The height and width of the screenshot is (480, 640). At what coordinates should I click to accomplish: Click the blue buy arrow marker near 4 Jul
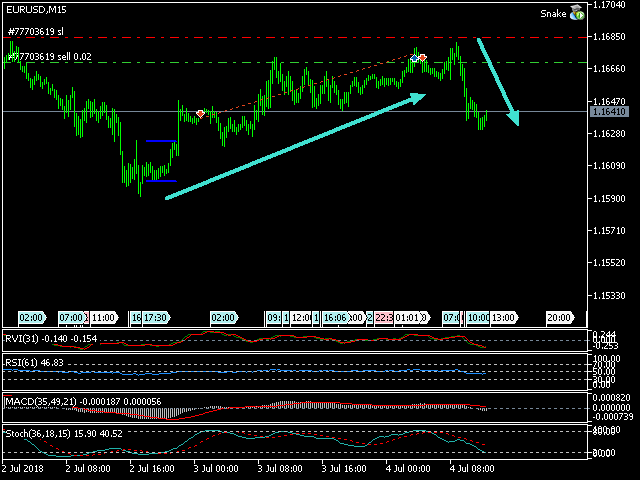[x=414, y=58]
